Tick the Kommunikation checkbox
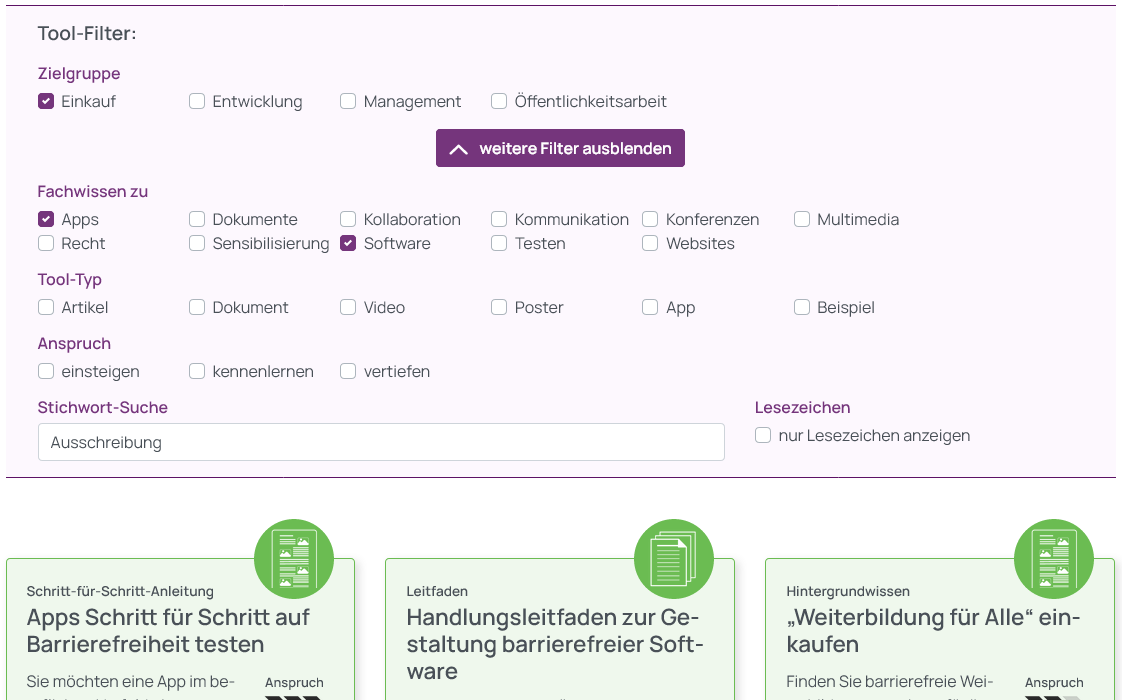 coord(499,219)
